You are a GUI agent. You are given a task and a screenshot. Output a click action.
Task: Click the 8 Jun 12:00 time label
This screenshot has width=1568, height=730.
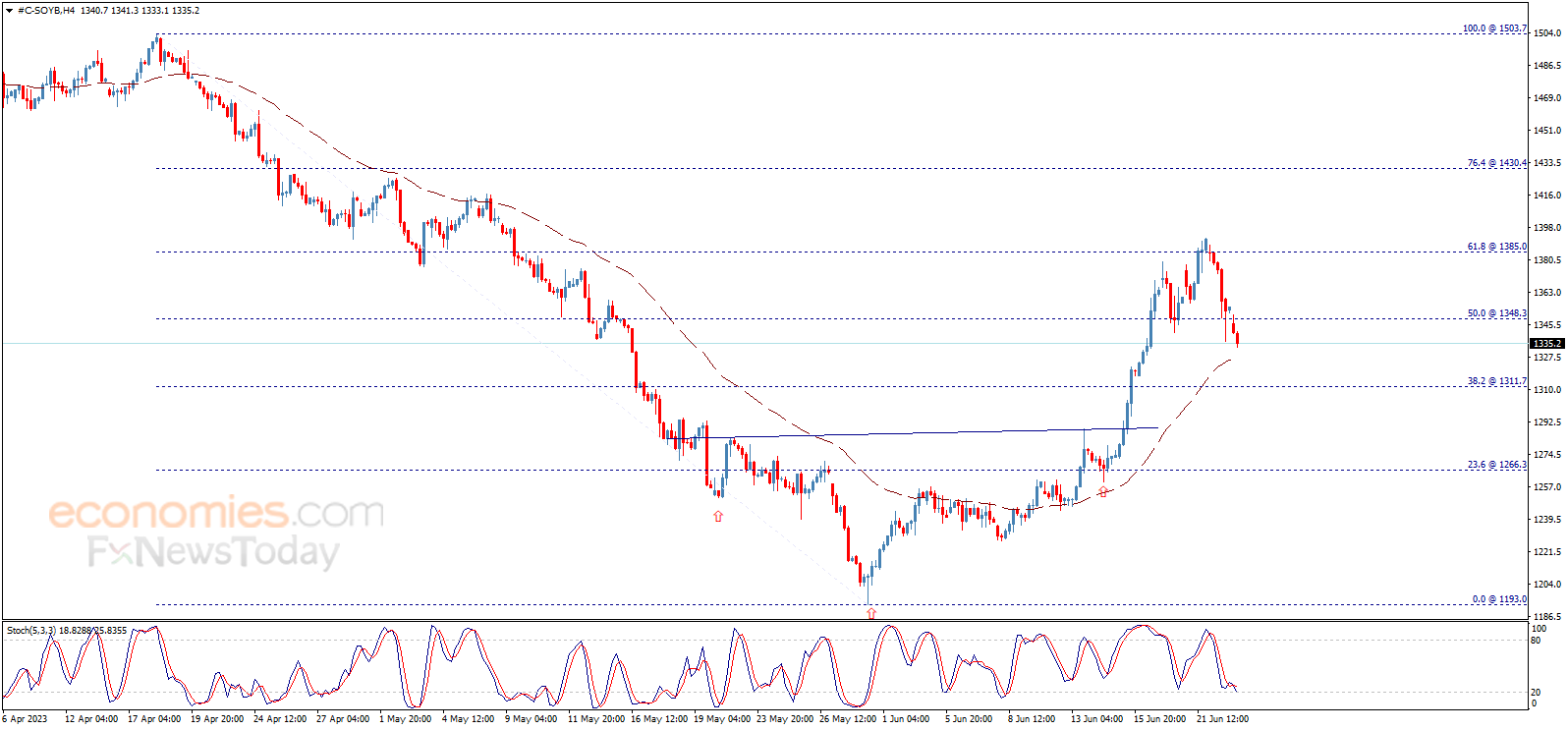point(1032,719)
